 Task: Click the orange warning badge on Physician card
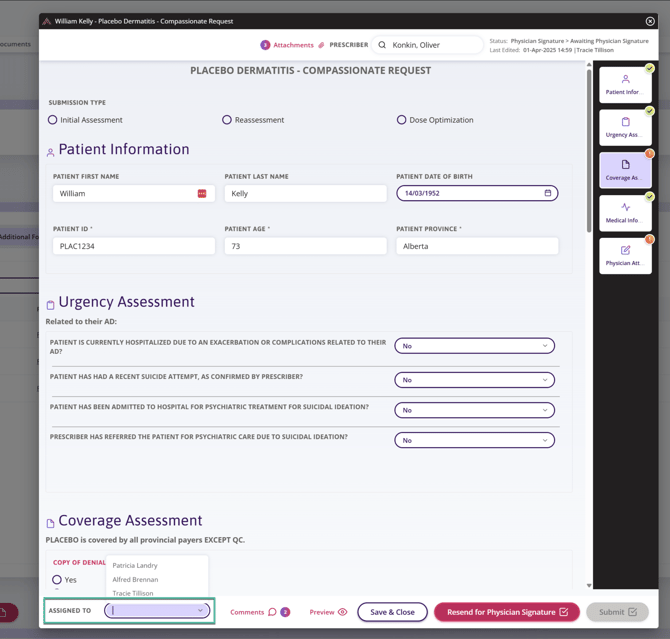(649, 239)
